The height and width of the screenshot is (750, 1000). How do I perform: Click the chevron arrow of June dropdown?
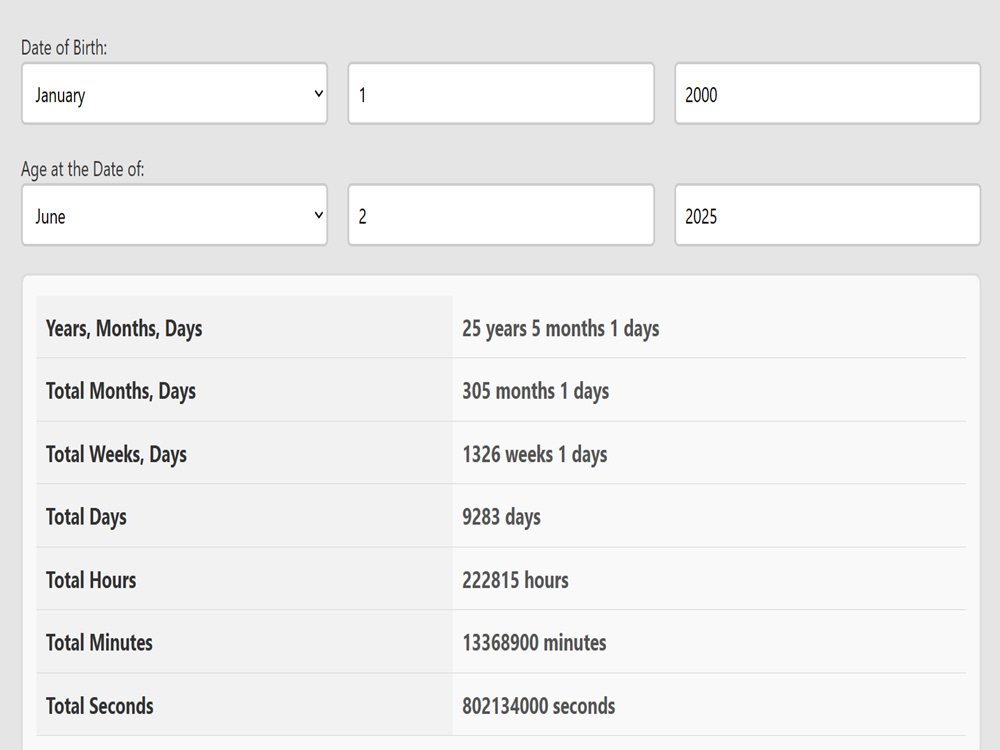click(319, 215)
